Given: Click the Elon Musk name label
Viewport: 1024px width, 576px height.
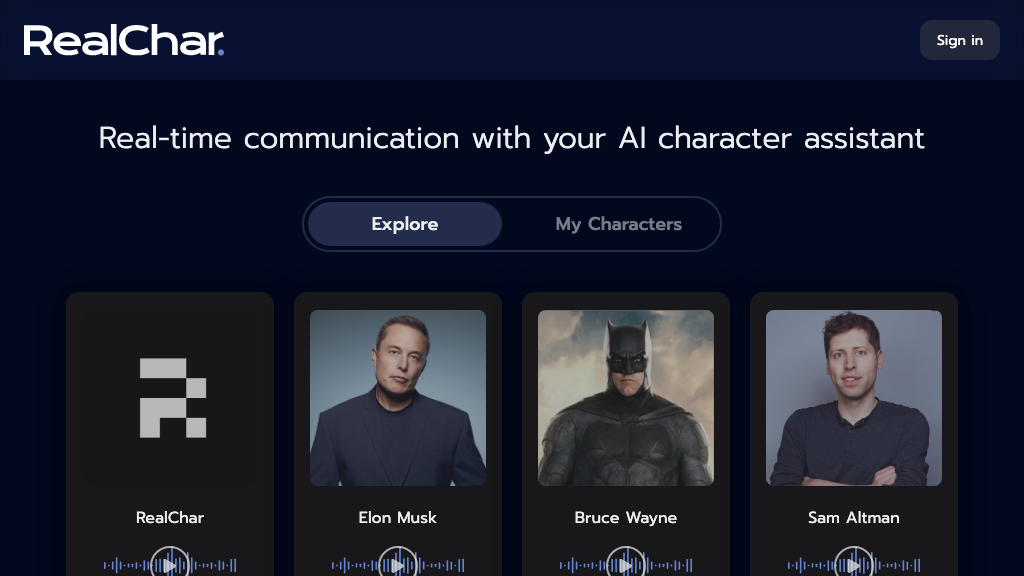Looking at the screenshot, I should click(398, 518).
